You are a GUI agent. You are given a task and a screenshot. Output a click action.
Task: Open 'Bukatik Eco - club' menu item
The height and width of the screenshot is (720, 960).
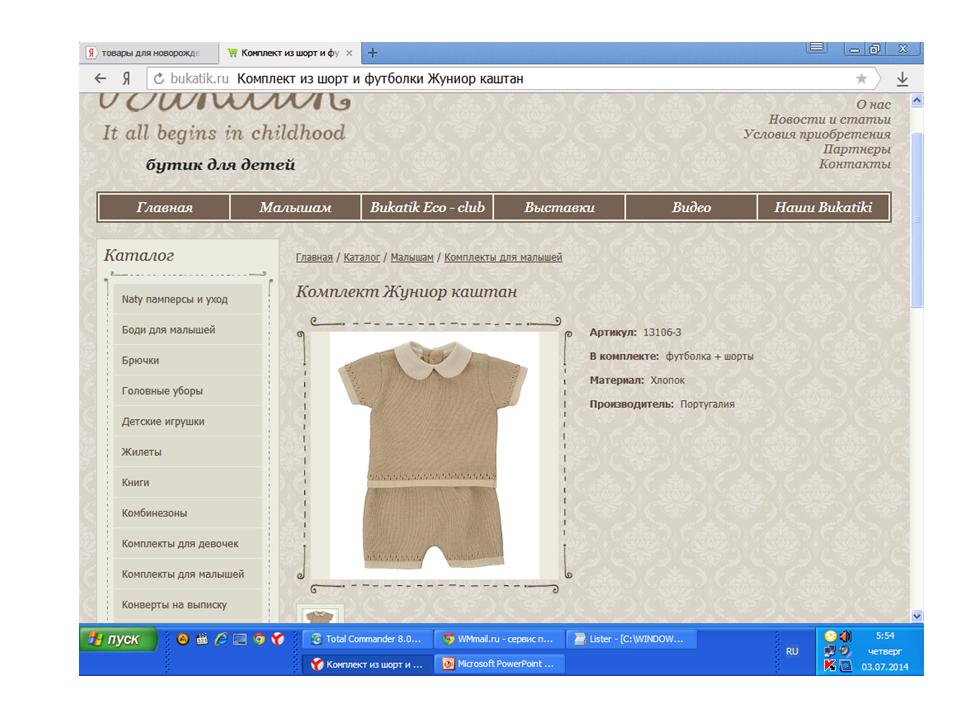pyautogui.click(x=427, y=207)
